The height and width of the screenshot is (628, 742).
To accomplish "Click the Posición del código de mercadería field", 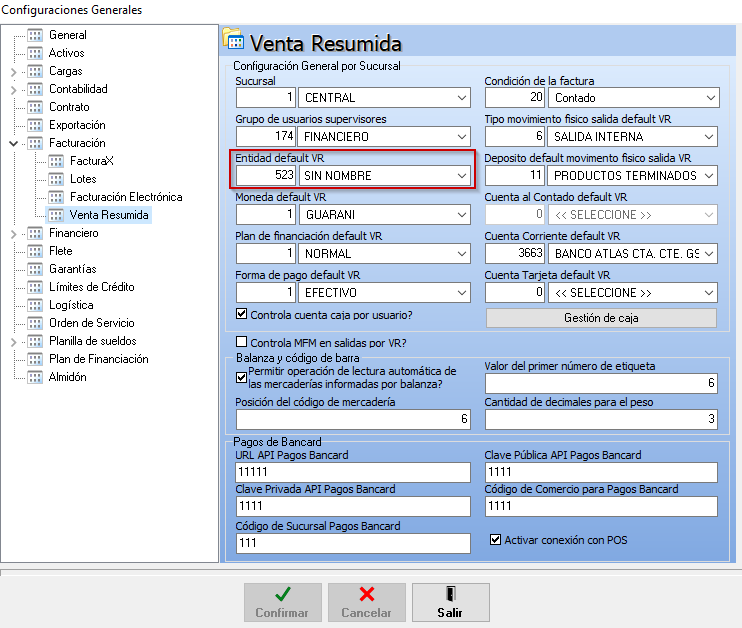I will pos(353,419).
